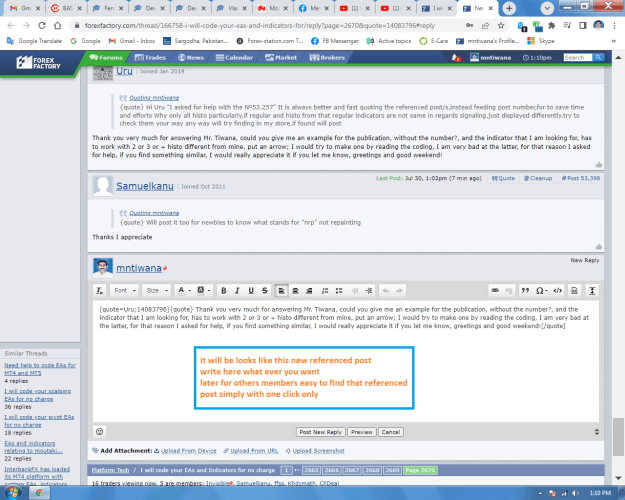Toggle italic formatting
625x500 pixels.
[237, 291]
